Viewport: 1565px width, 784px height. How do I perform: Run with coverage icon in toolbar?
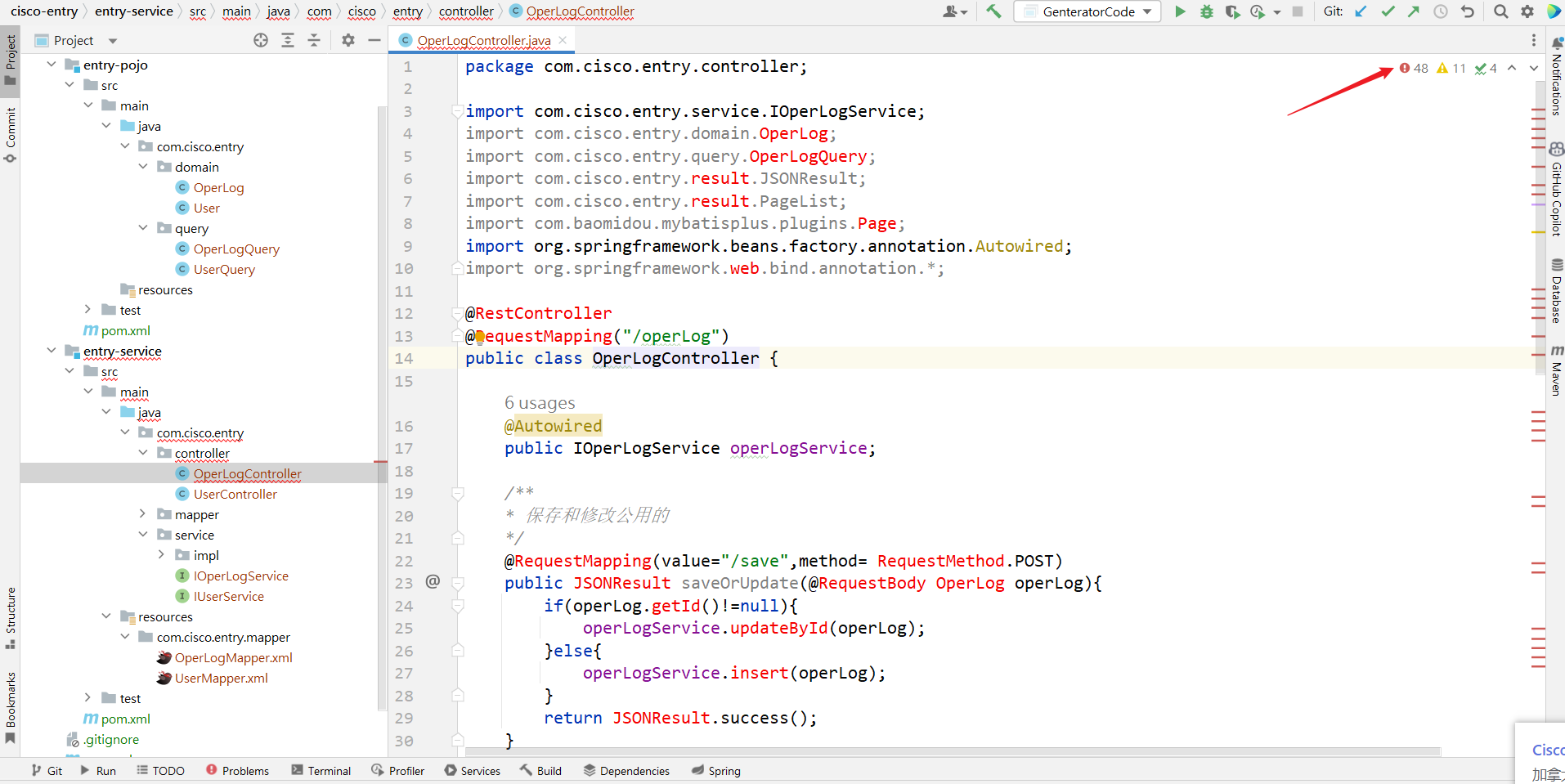(x=1232, y=11)
